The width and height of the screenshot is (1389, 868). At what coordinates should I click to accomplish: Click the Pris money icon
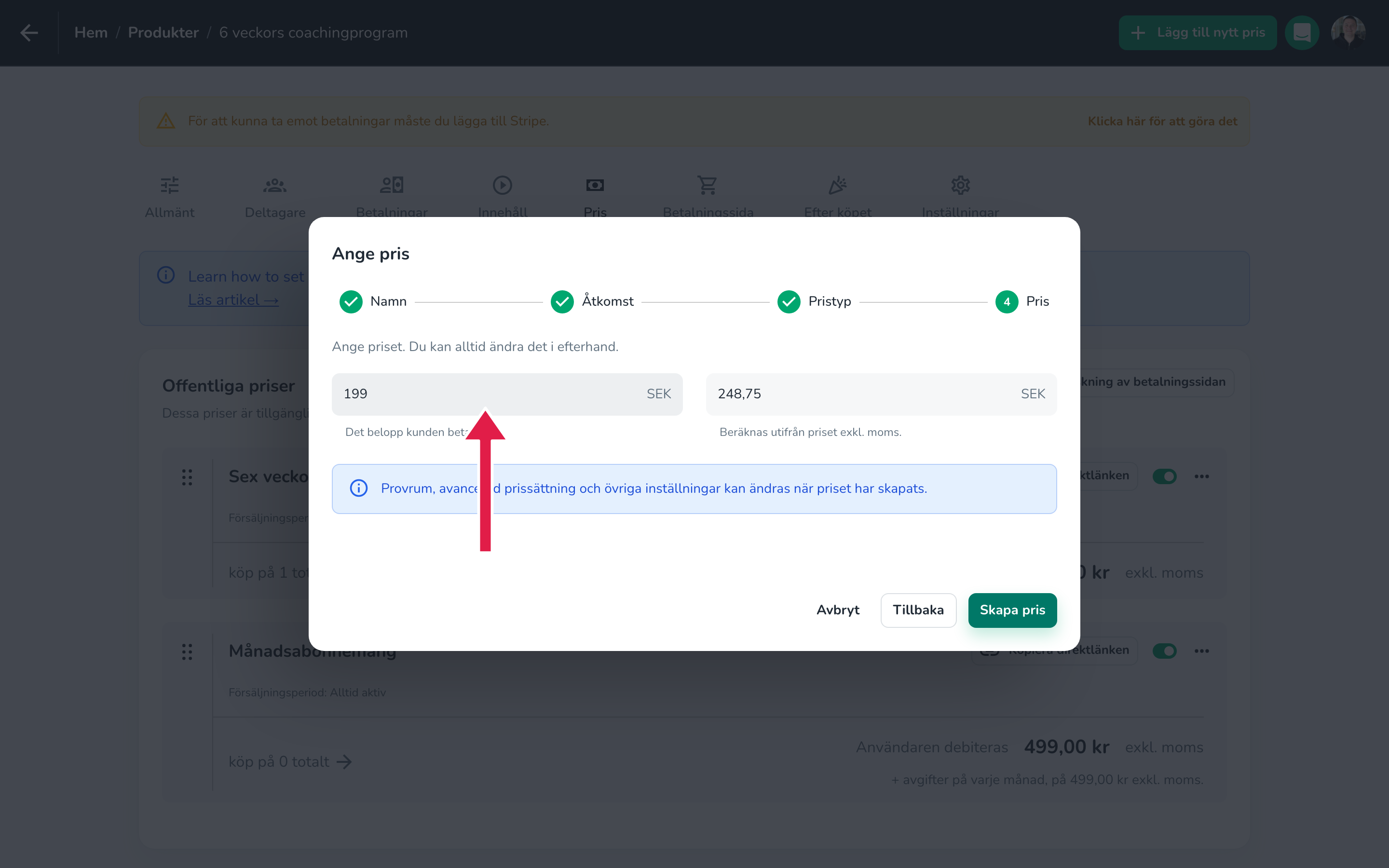click(595, 185)
